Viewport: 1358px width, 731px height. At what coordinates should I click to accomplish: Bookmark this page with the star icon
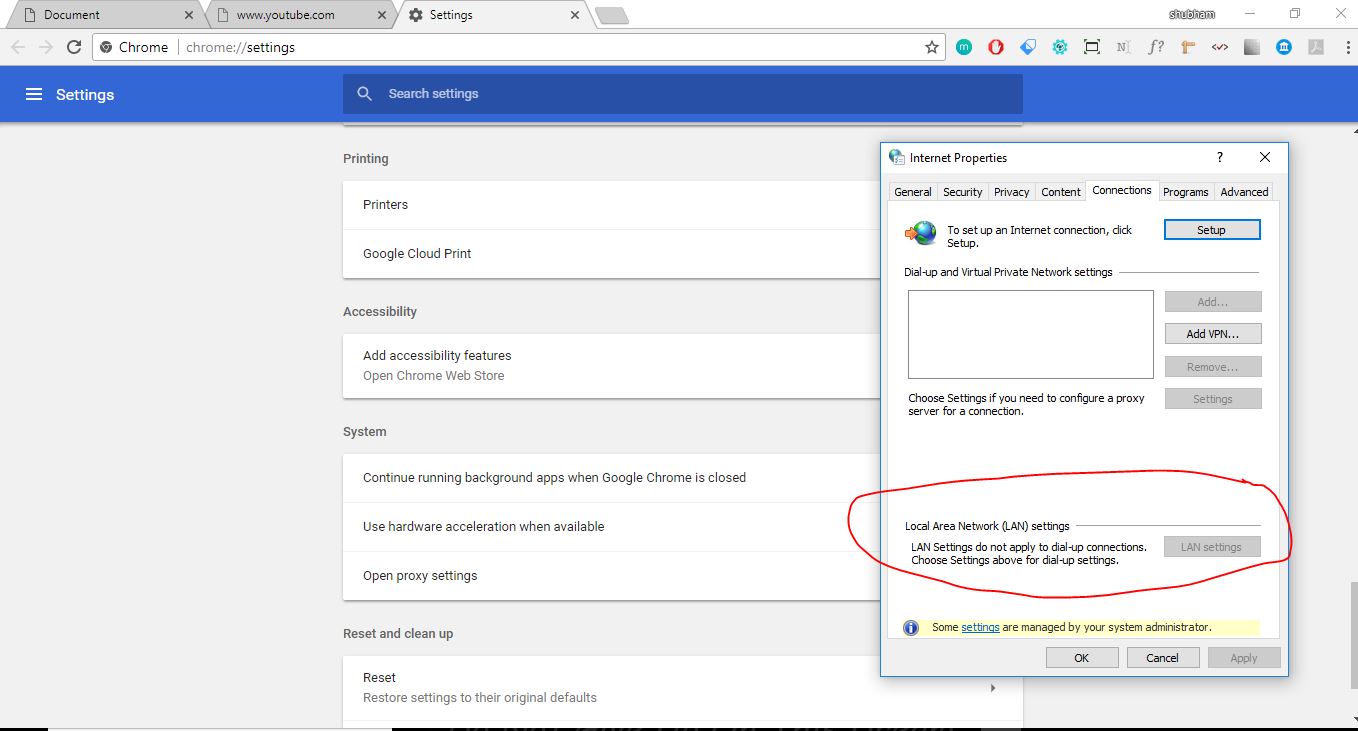(932, 47)
